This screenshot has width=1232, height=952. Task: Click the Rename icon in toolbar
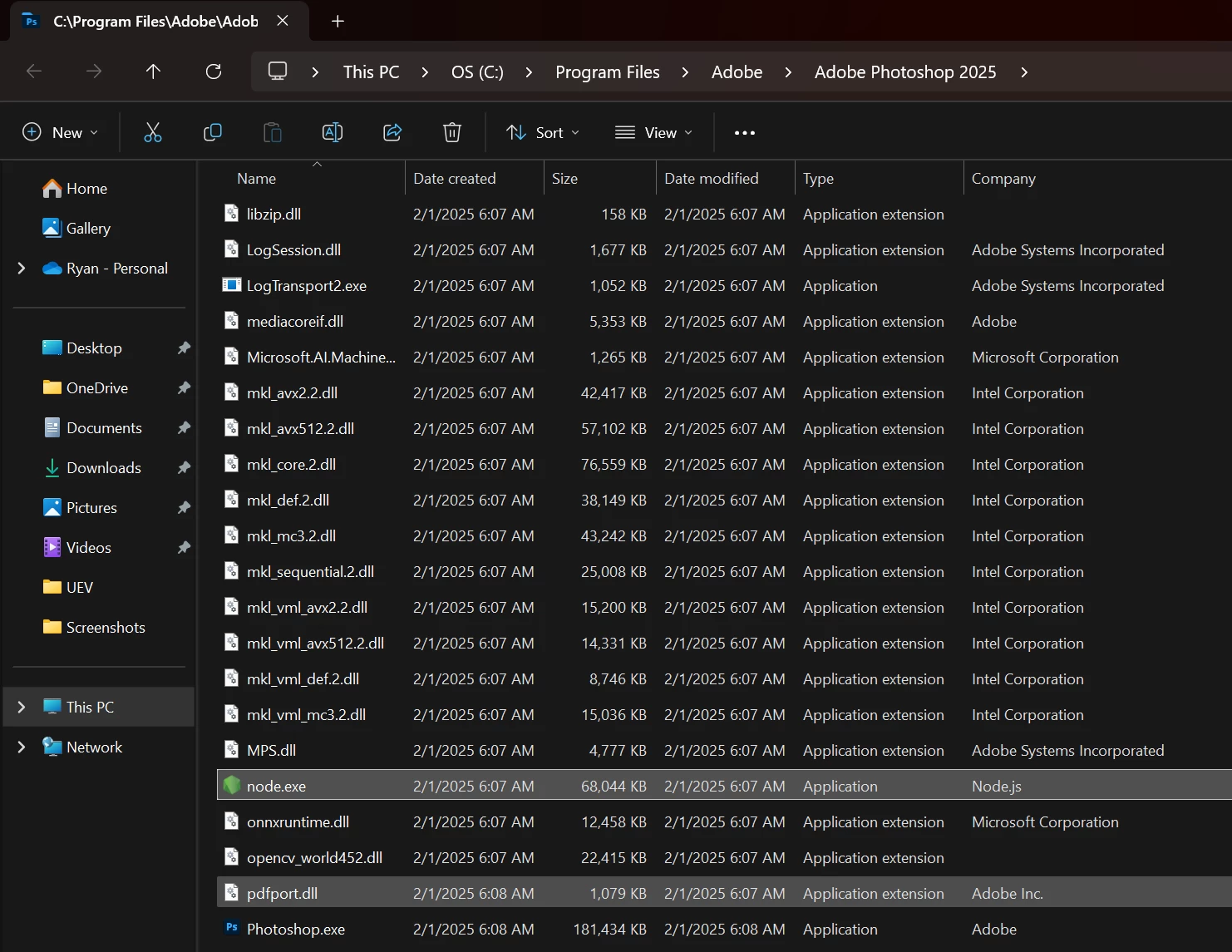(333, 132)
